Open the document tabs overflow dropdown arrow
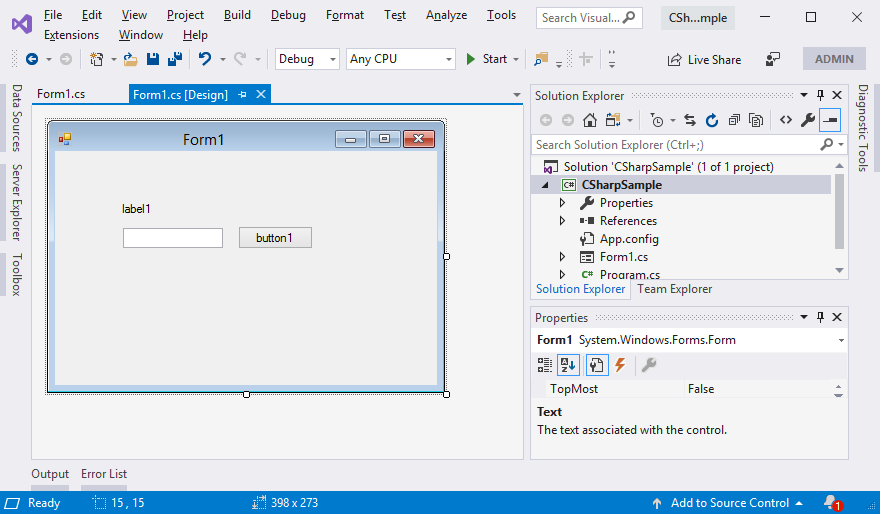 coord(517,95)
